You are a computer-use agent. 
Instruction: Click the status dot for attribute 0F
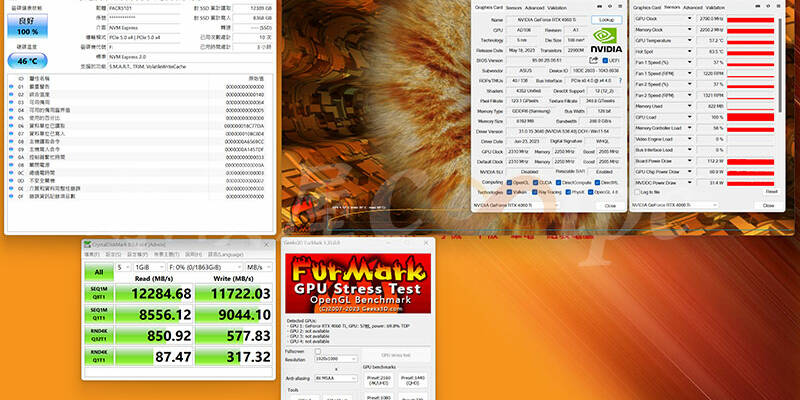[11, 196]
